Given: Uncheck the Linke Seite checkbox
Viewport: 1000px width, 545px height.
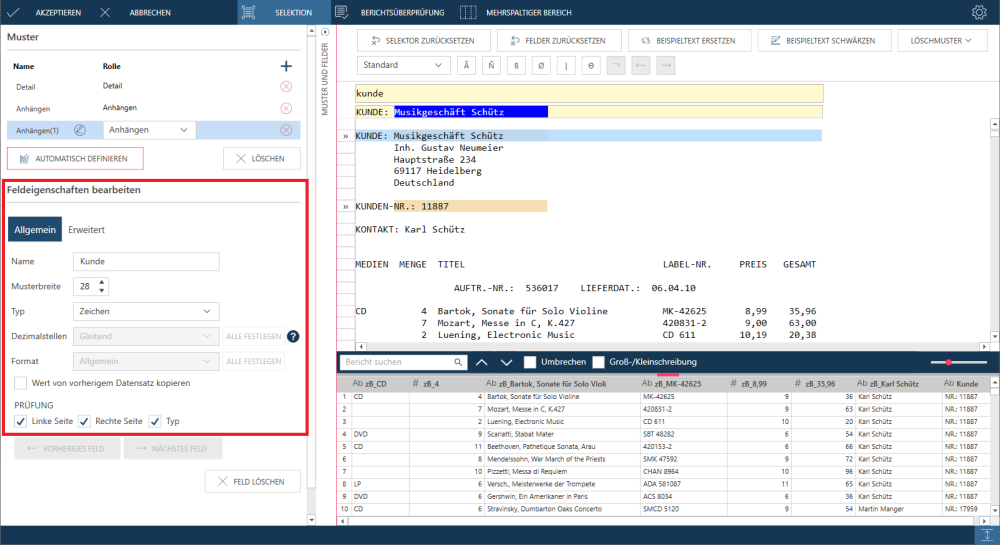Looking at the screenshot, I should click(21, 422).
